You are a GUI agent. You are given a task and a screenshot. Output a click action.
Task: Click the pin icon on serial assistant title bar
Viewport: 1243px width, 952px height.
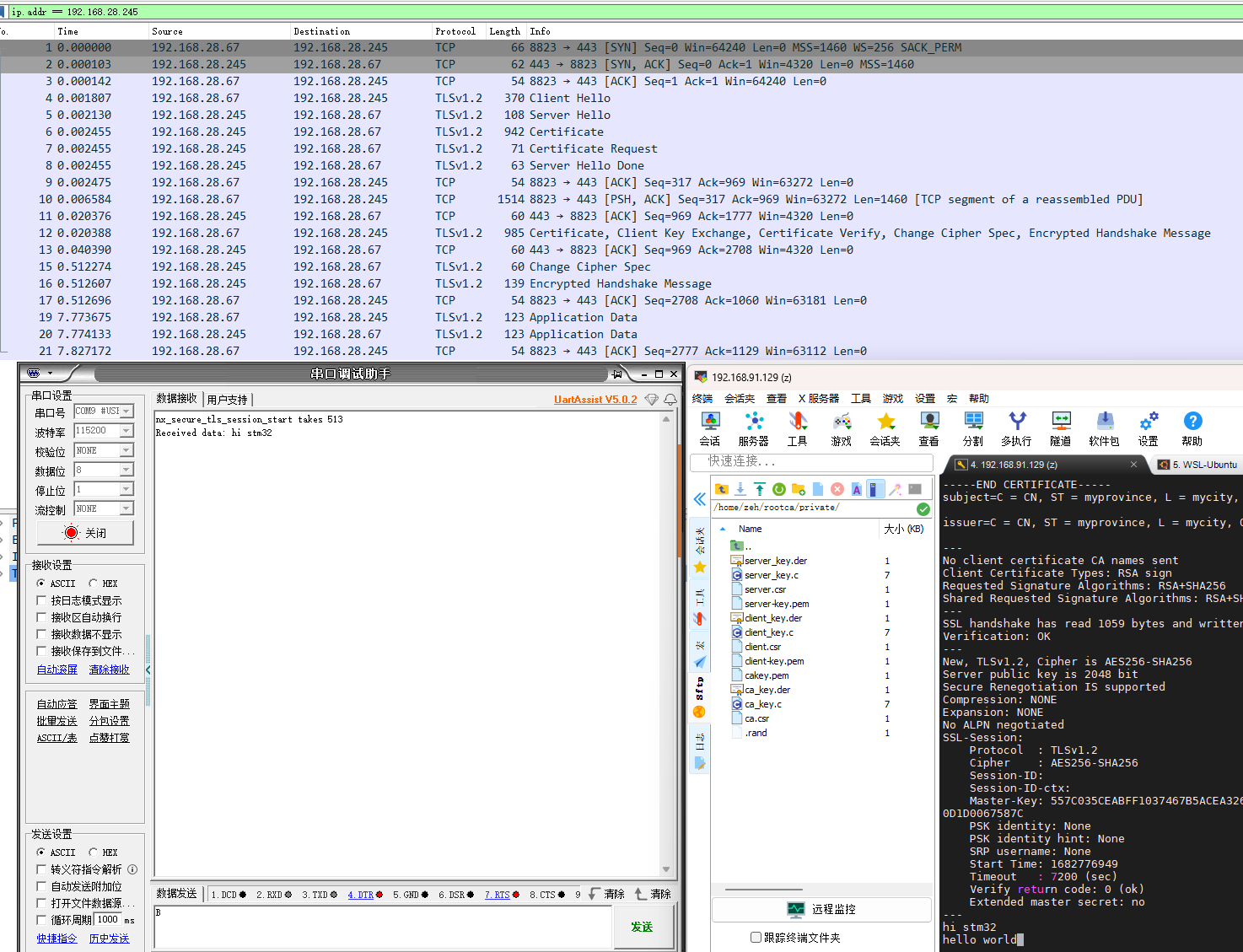(x=617, y=374)
